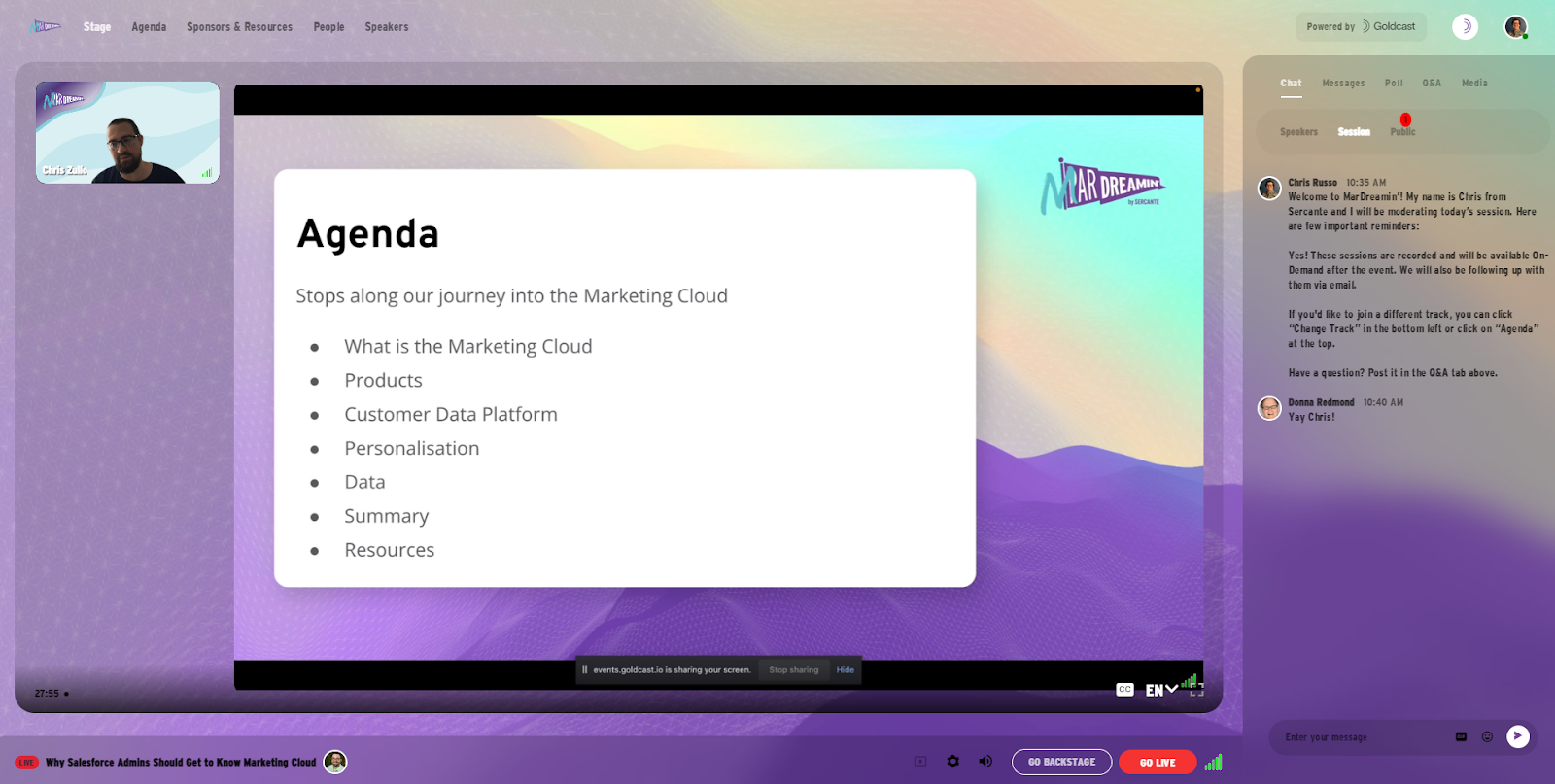Click the MarDreamin logo on the slide

tap(1102, 185)
